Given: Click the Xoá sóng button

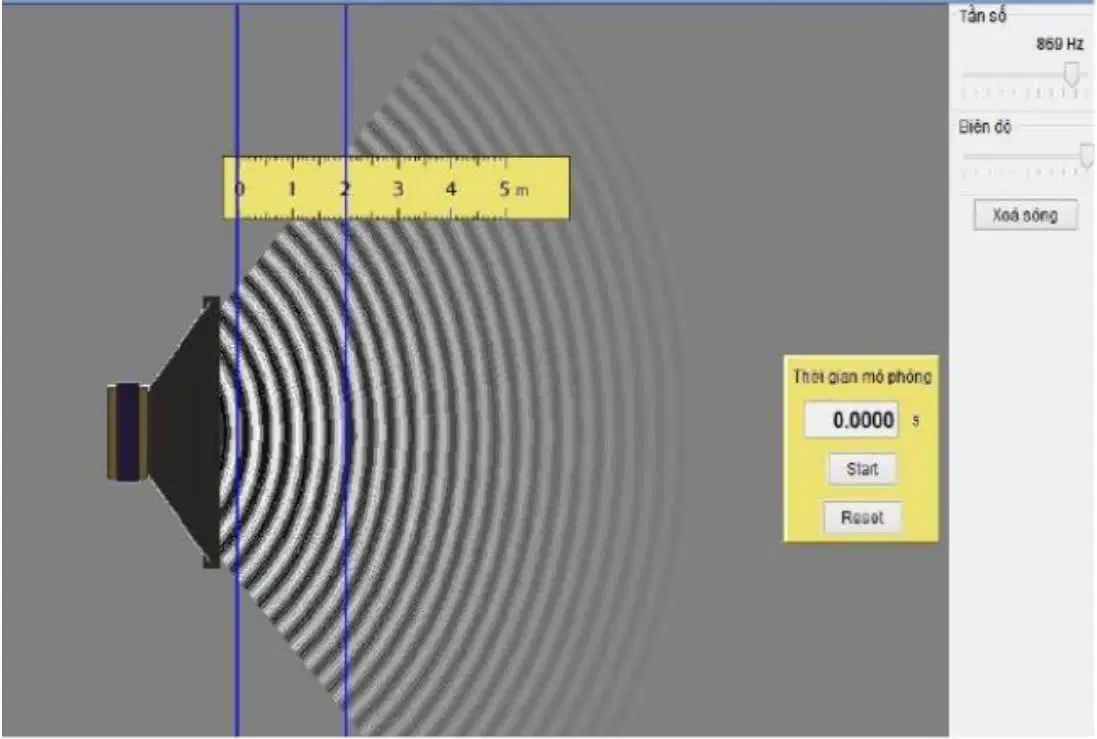Looking at the screenshot, I should 1025,215.
